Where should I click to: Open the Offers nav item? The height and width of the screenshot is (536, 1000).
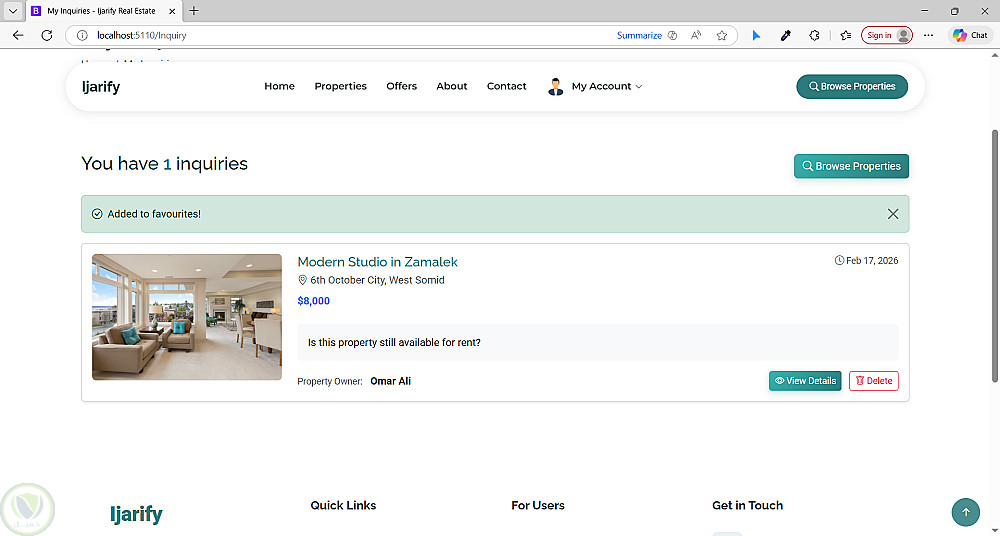tap(401, 87)
